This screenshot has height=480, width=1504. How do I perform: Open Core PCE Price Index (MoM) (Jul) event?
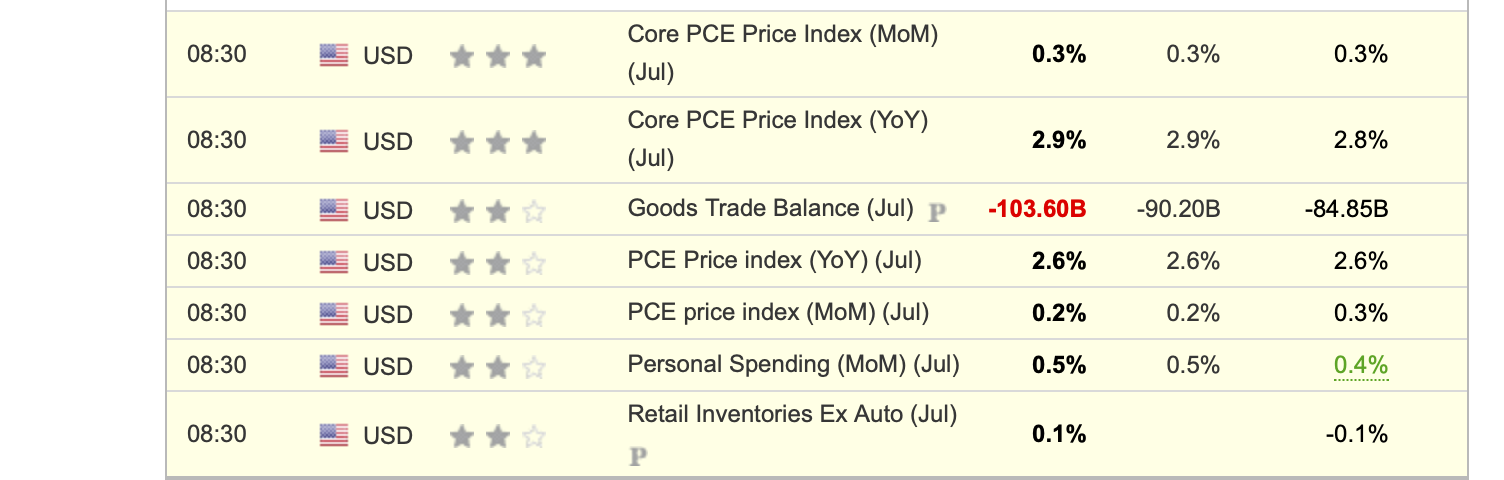coord(782,35)
